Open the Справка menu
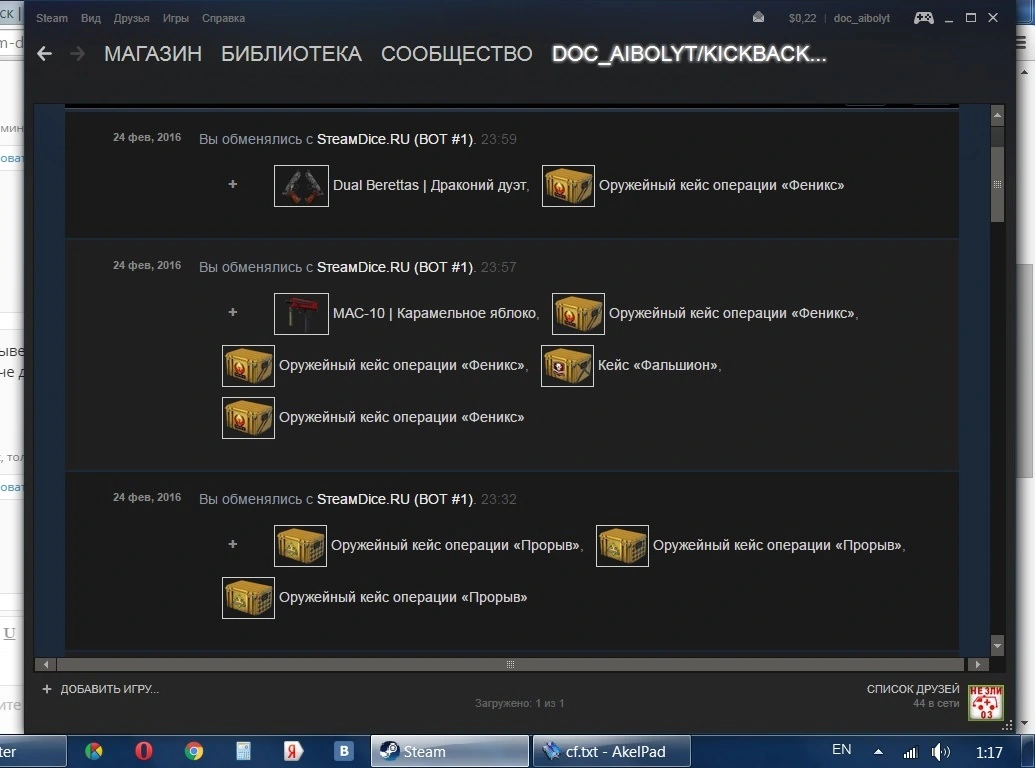The image size is (1035, 768). tap(223, 18)
